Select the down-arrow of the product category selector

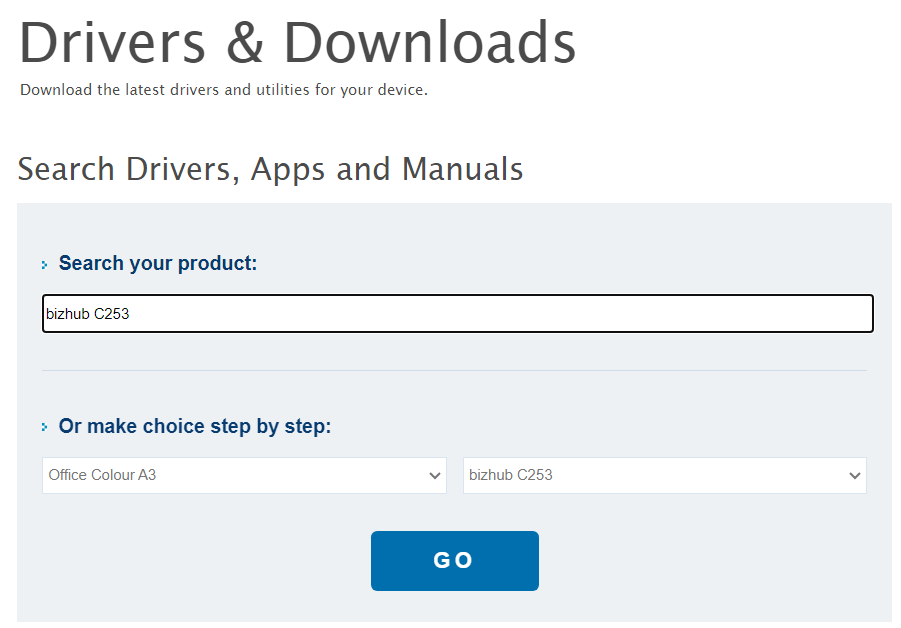(x=434, y=475)
